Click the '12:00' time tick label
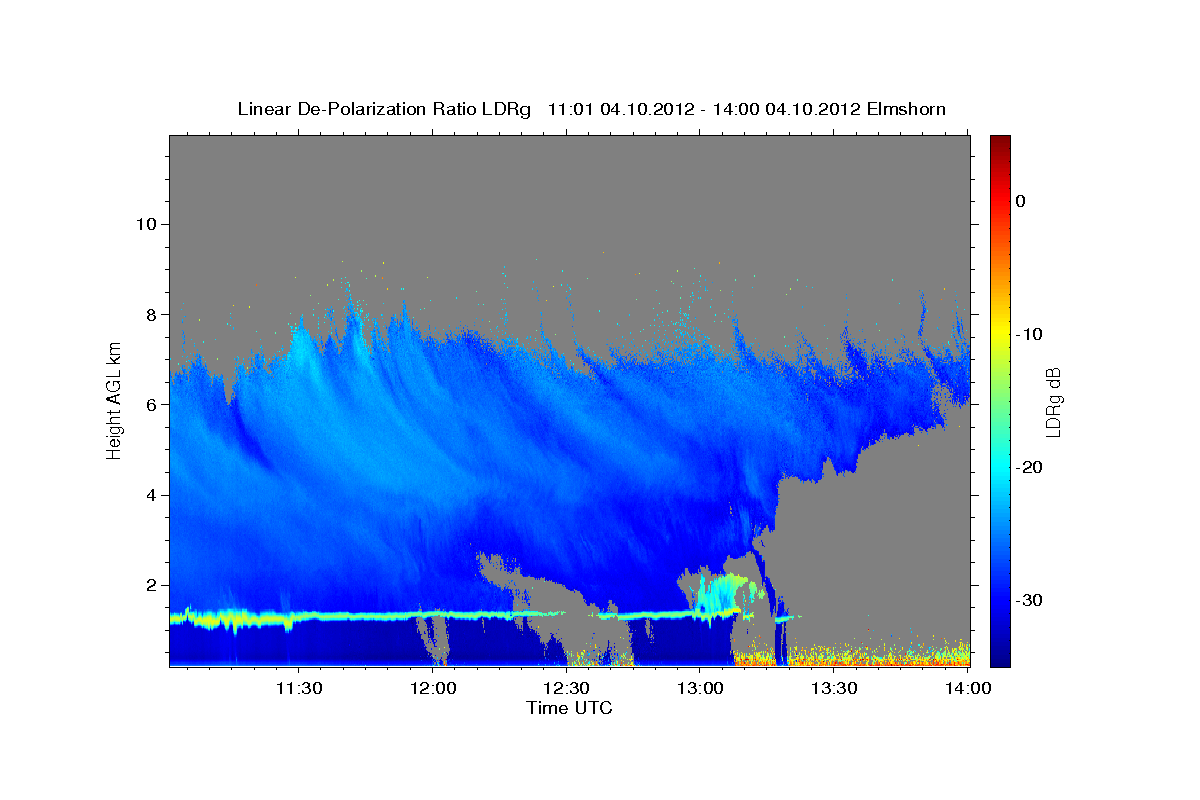 [x=435, y=688]
